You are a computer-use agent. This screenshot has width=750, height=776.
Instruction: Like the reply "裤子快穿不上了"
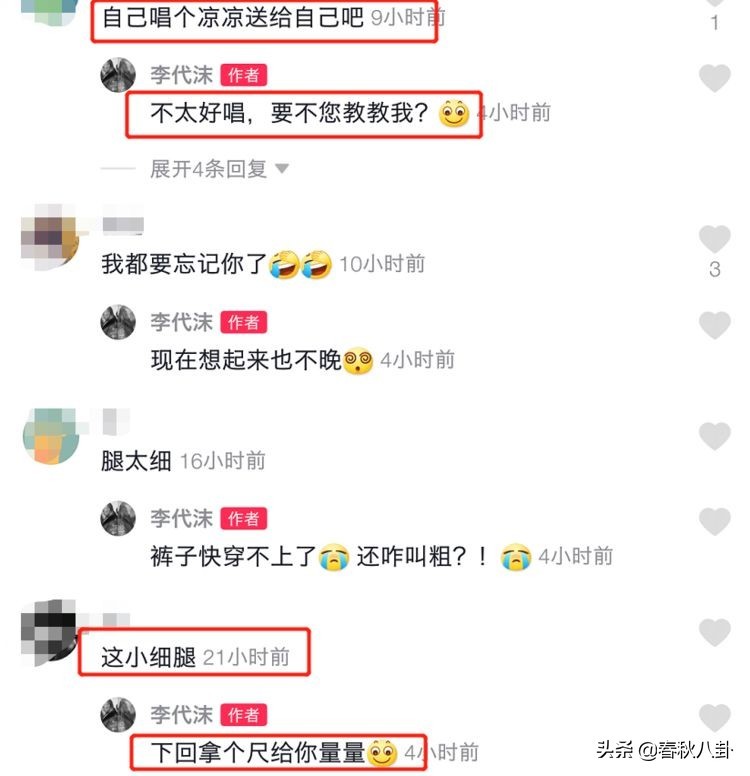click(x=714, y=522)
